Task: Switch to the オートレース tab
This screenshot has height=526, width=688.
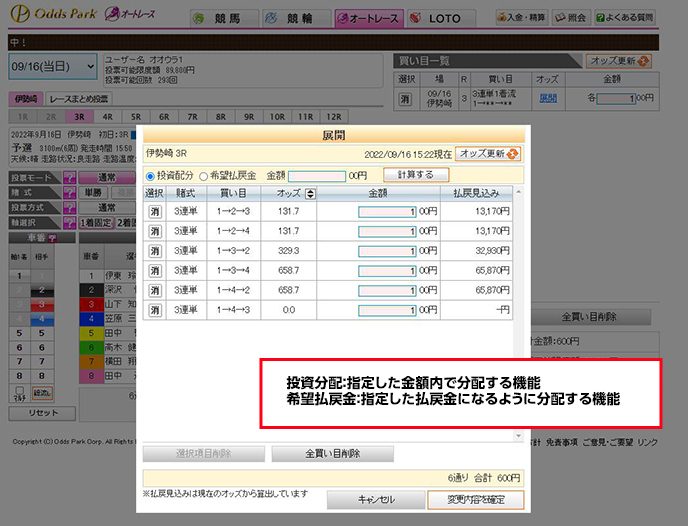Action: tap(369, 18)
